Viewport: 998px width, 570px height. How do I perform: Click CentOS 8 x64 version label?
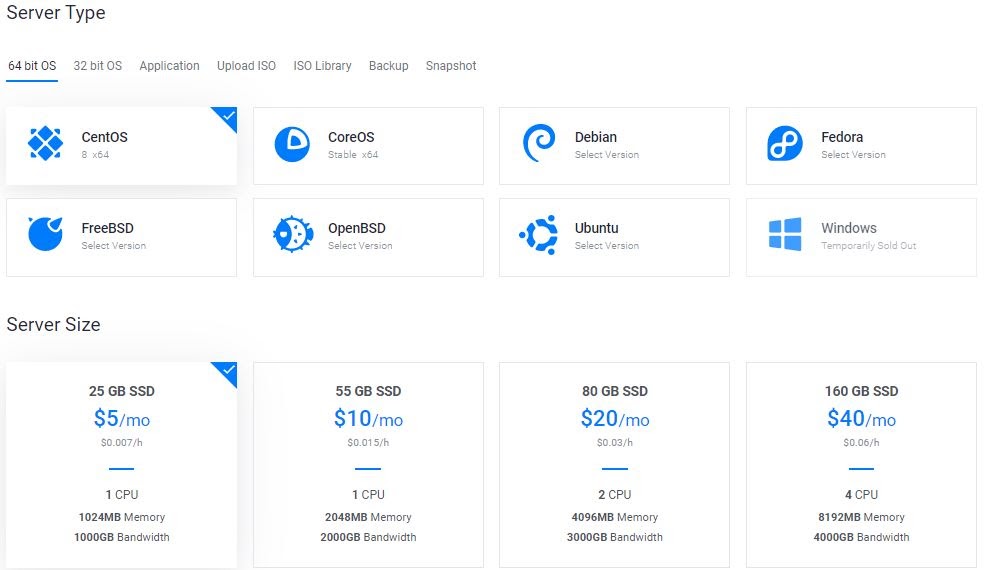tap(95, 155)
